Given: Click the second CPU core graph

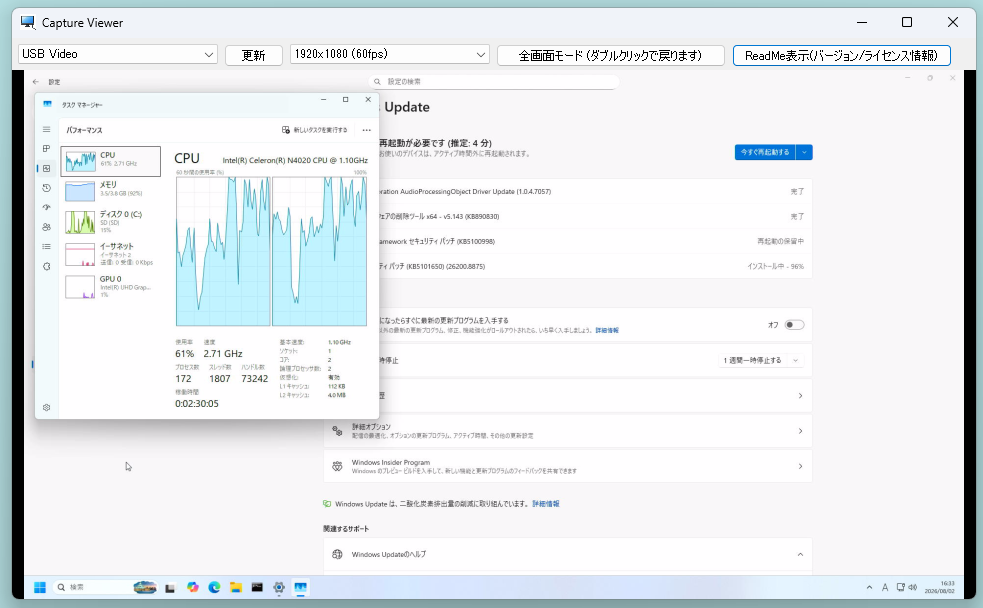Looking at the screenshot, I should [320, 251].
